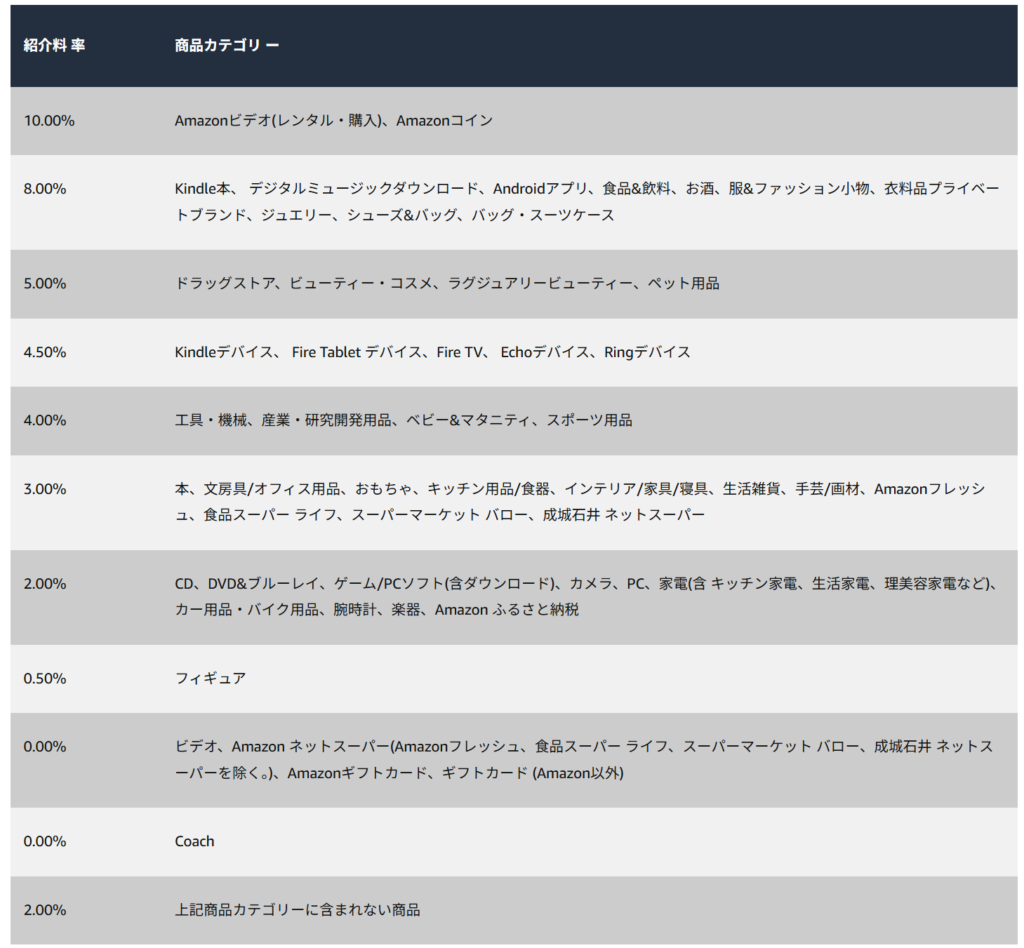The height and width of the screenshot is (948, 1024).
Task: Select the 10.00% rate cell
Action: (48, 120)
